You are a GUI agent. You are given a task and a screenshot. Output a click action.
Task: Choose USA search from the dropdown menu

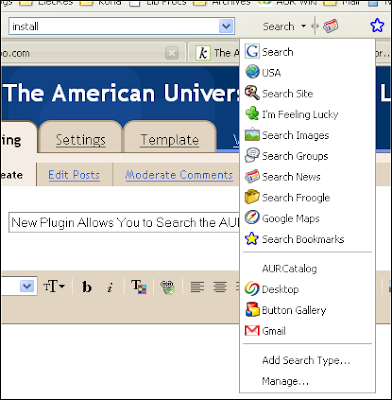point(307,73)
